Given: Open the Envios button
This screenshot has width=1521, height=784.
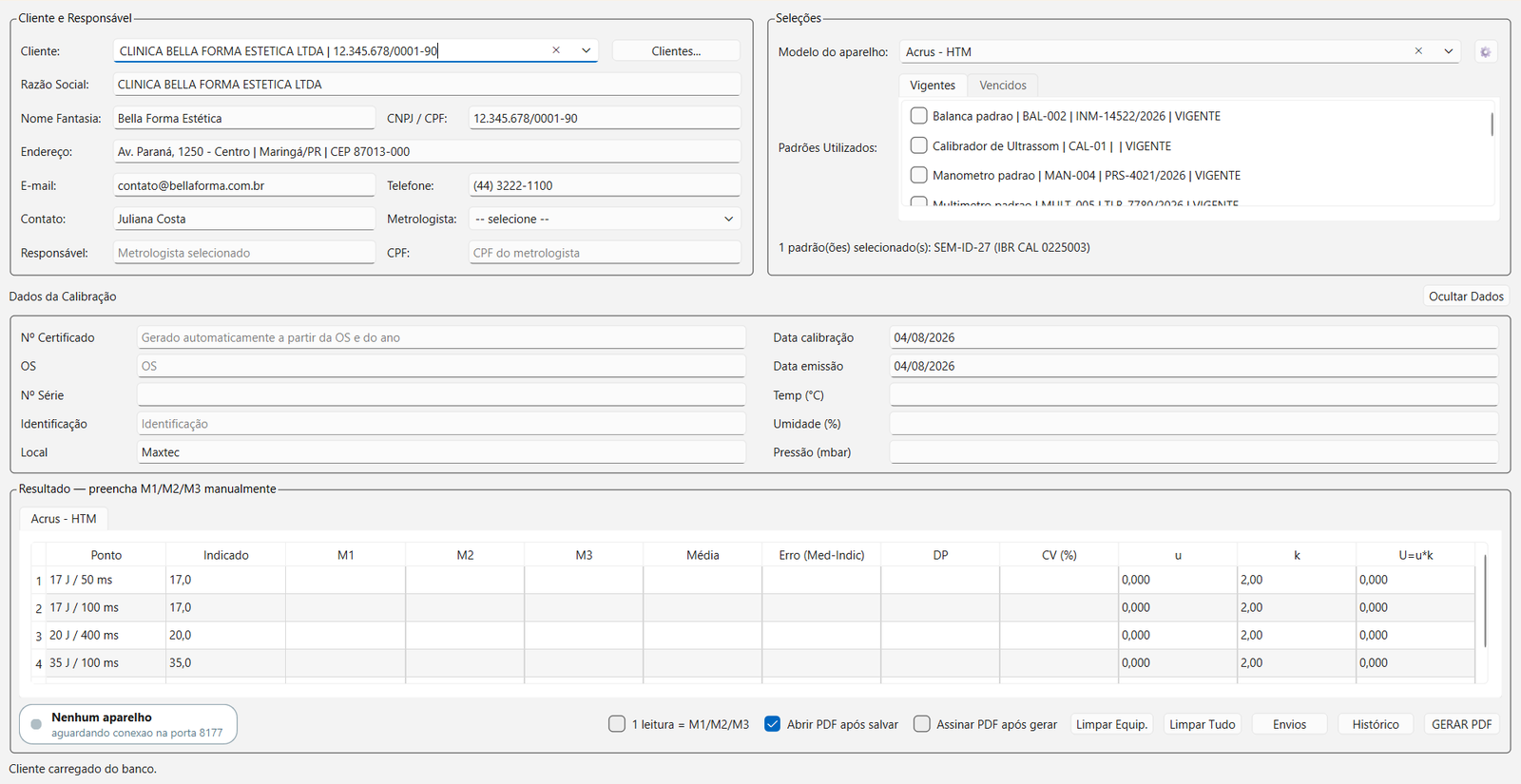Looking at the screenshot, I should 1290,724.
